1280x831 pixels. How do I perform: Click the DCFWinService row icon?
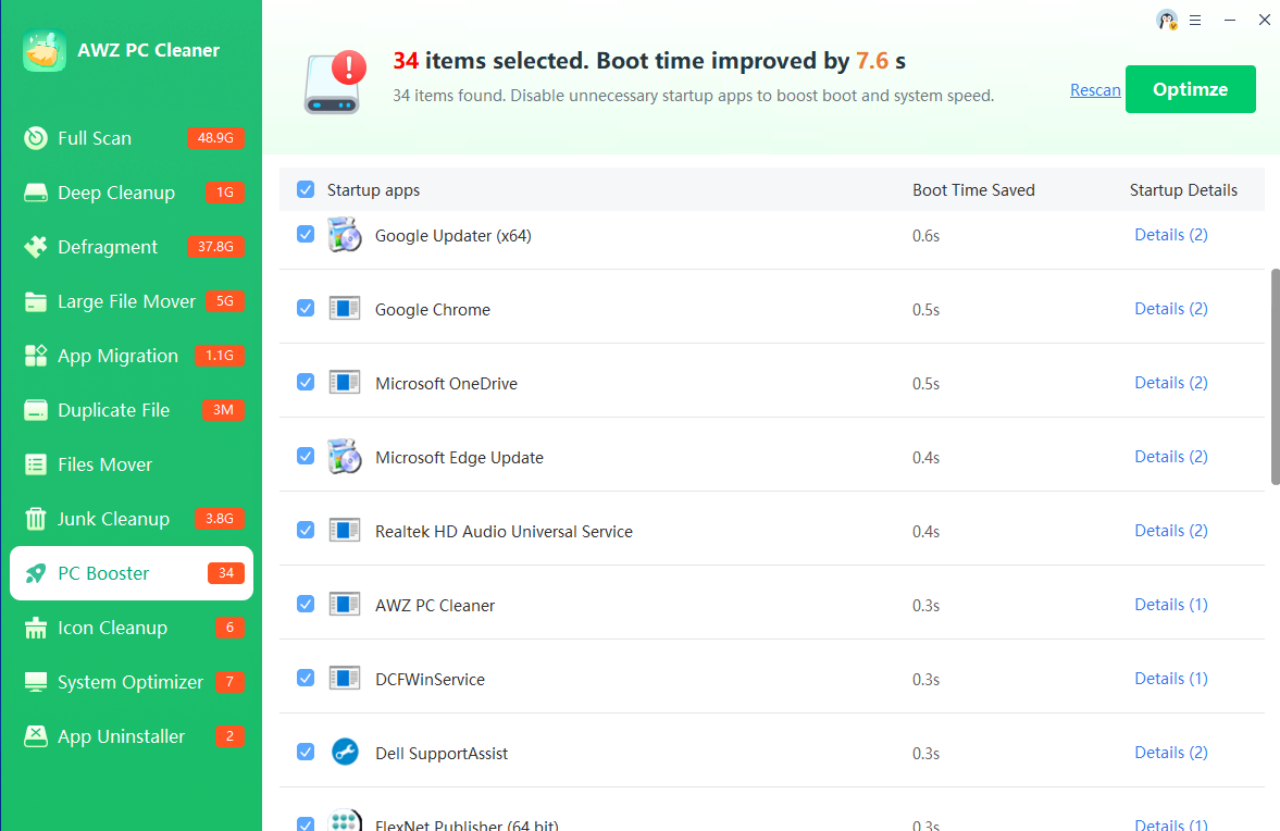pos(344,679)
